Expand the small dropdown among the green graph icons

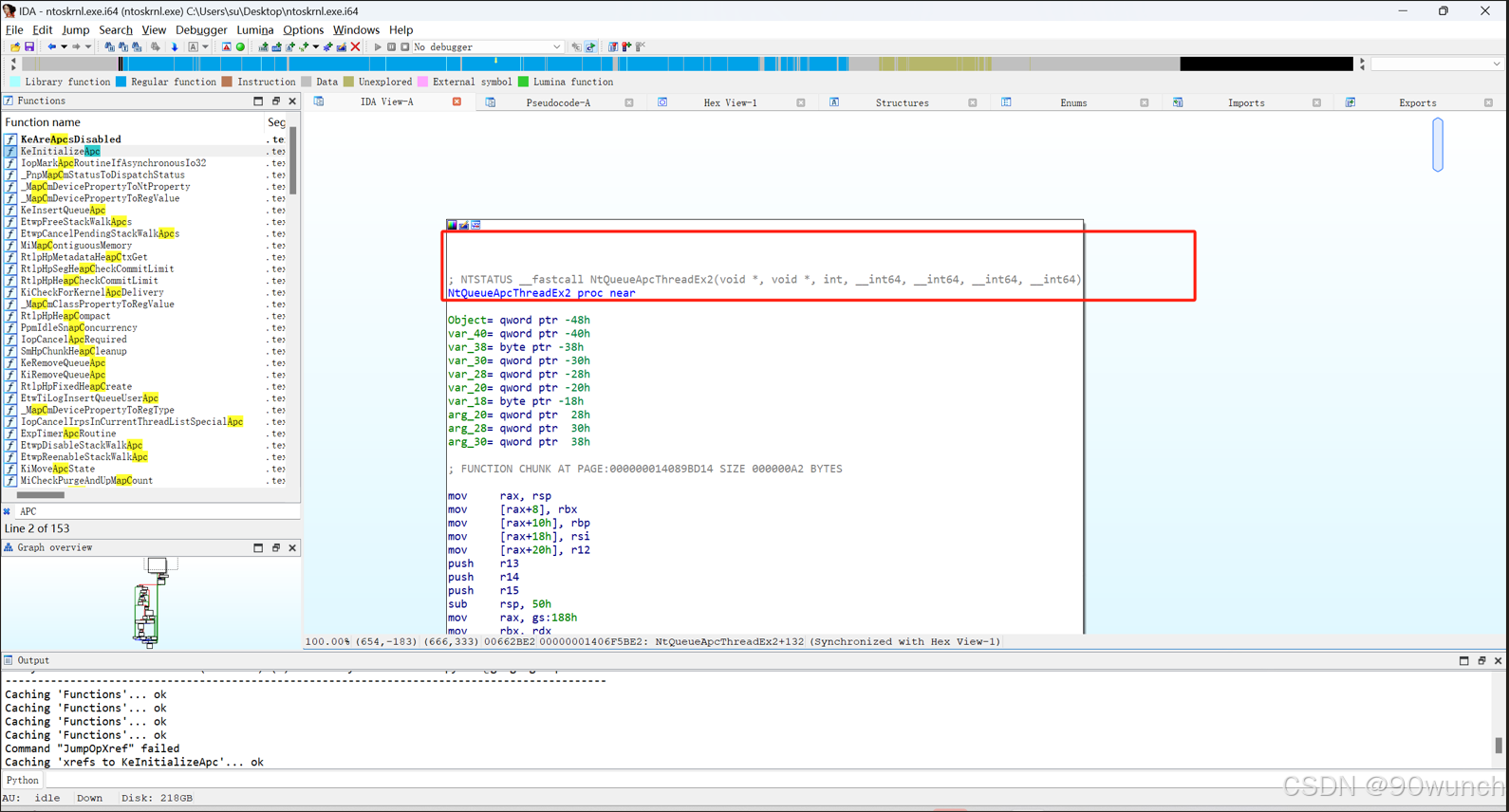[316, 46]
